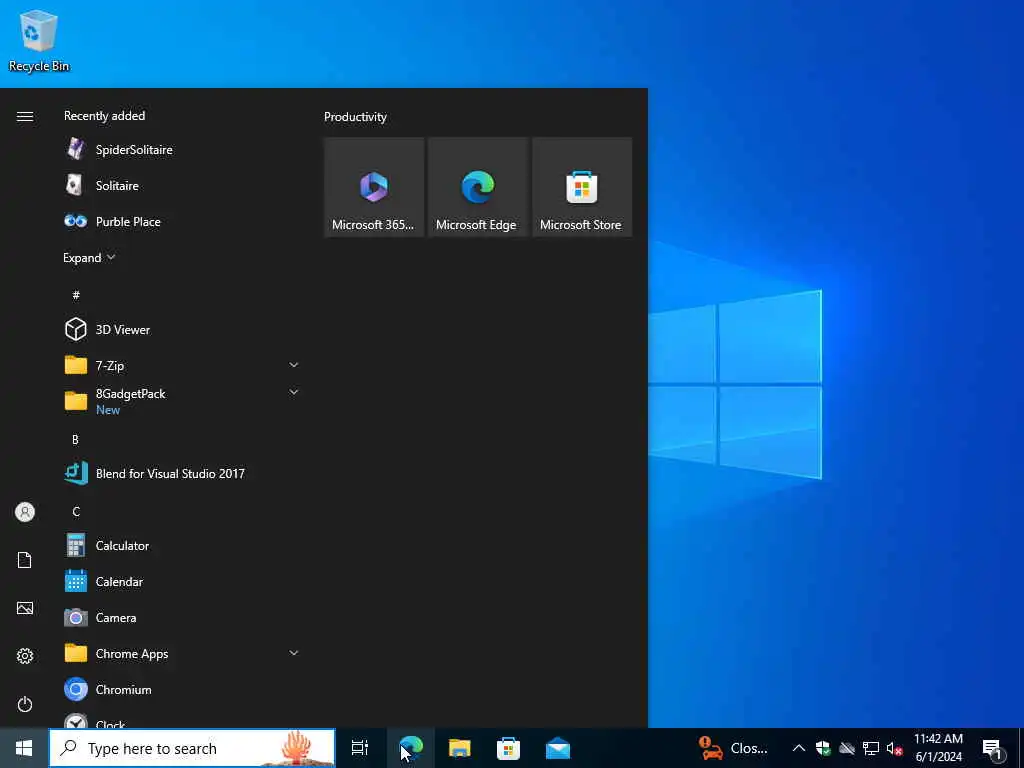
Task: Click the Microsoft 365 tile
Action: pyautogui.click(x=374, y=187)
